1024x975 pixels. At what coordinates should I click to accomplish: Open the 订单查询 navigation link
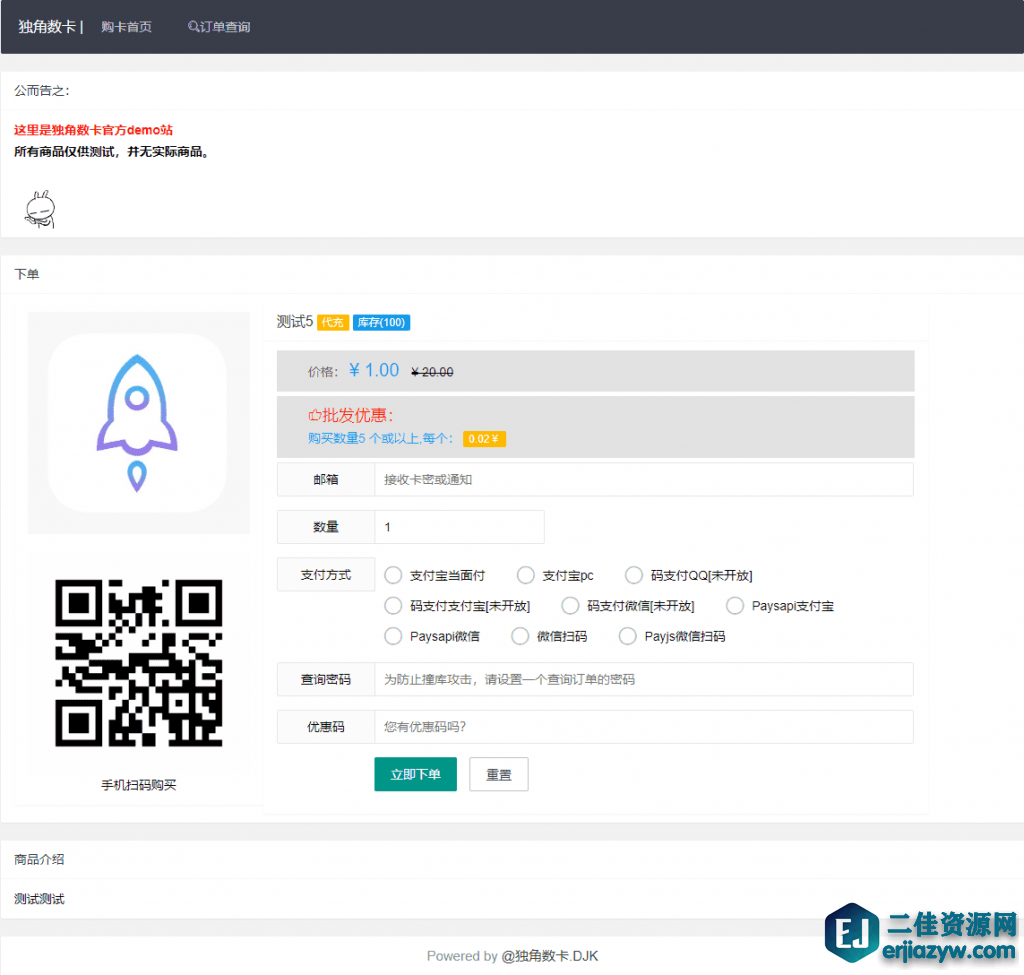pyautogui.click(x=225, y=27)
